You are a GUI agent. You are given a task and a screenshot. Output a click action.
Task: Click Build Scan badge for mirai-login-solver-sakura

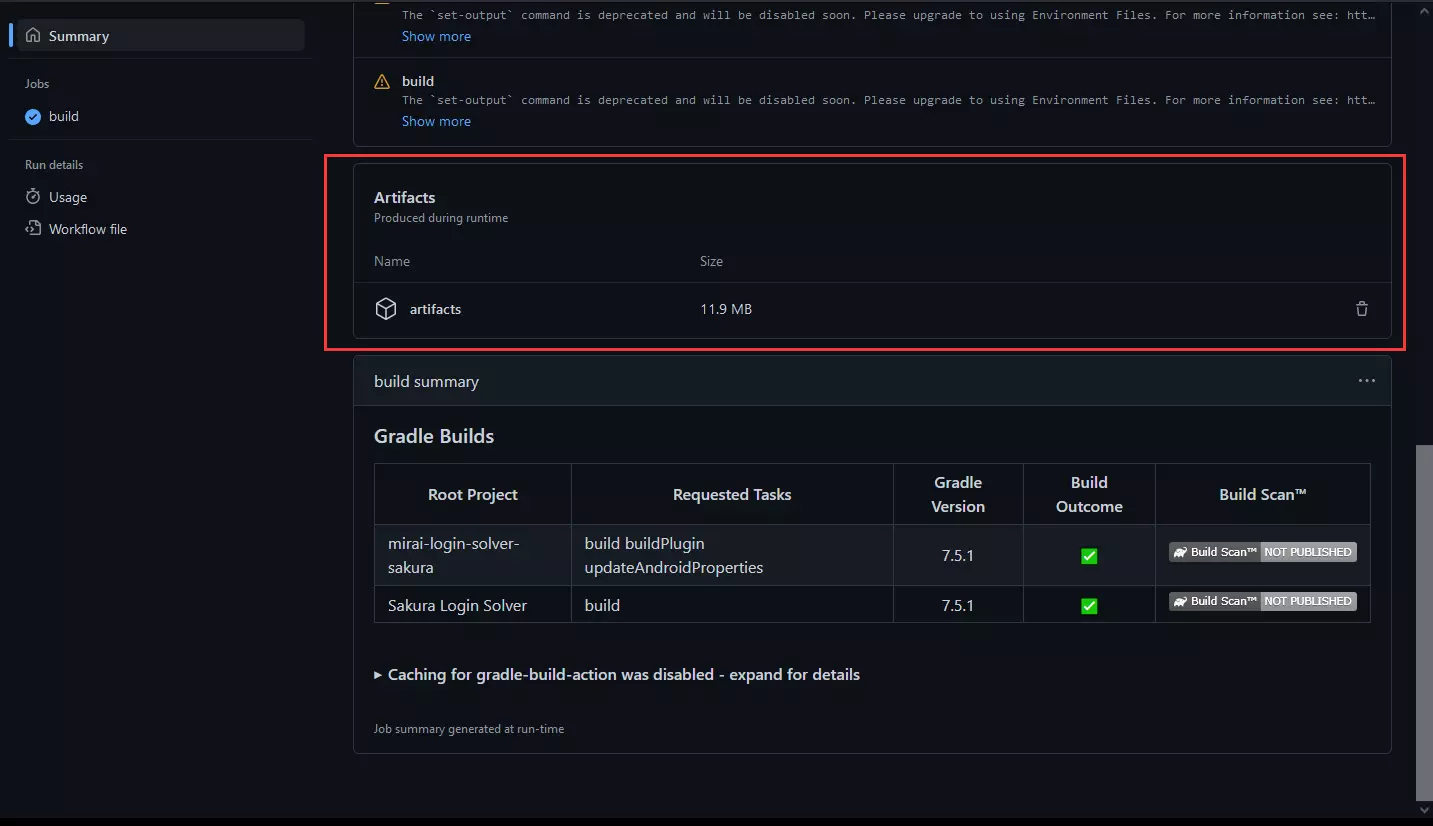click(x=1263, y=552)
